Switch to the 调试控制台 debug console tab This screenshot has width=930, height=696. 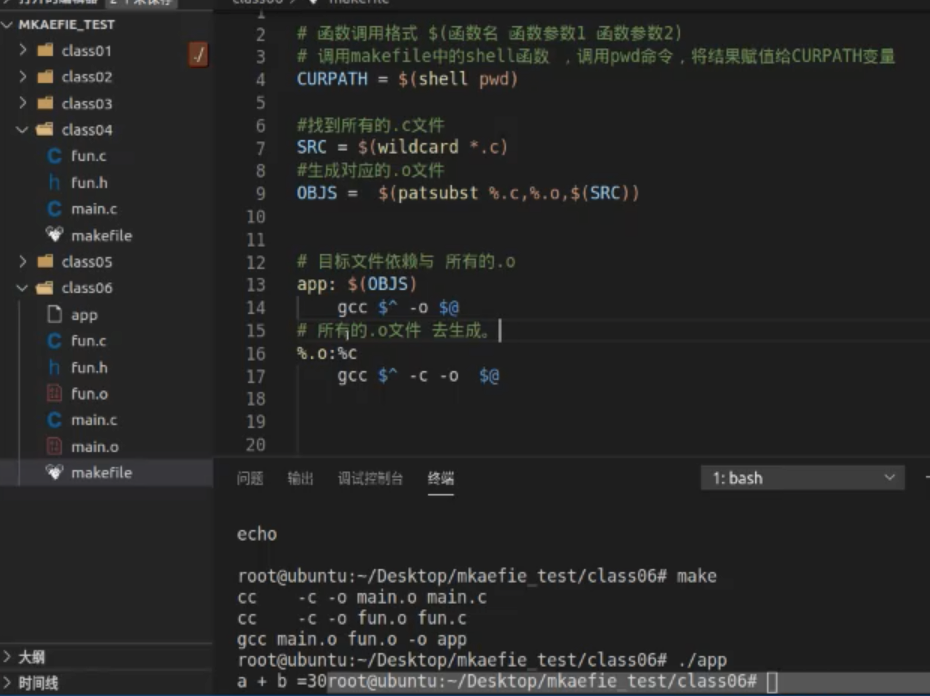pos(370,478)
